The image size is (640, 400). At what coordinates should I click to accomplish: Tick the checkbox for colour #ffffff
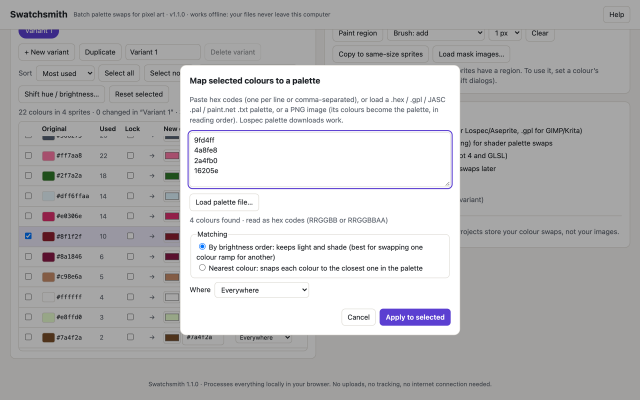click(x=28, y=297)
